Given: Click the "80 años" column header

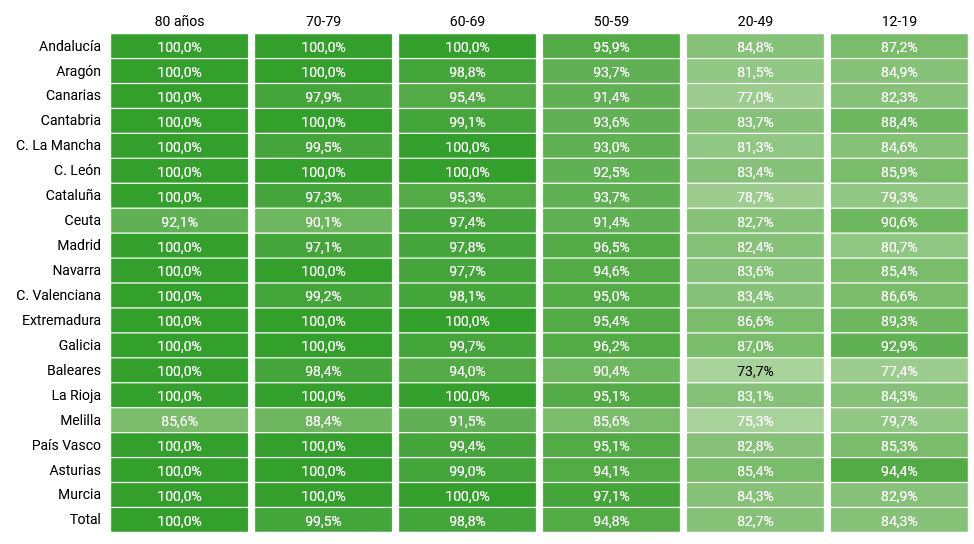Looking at the screenshot, I should 179,21.
